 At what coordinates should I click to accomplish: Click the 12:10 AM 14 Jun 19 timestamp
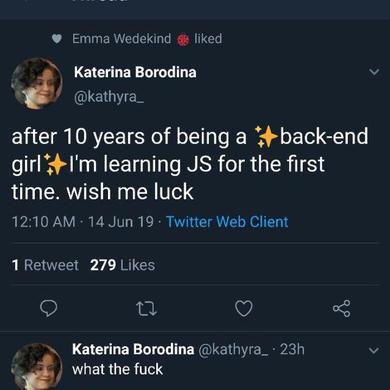pos(83,222)
